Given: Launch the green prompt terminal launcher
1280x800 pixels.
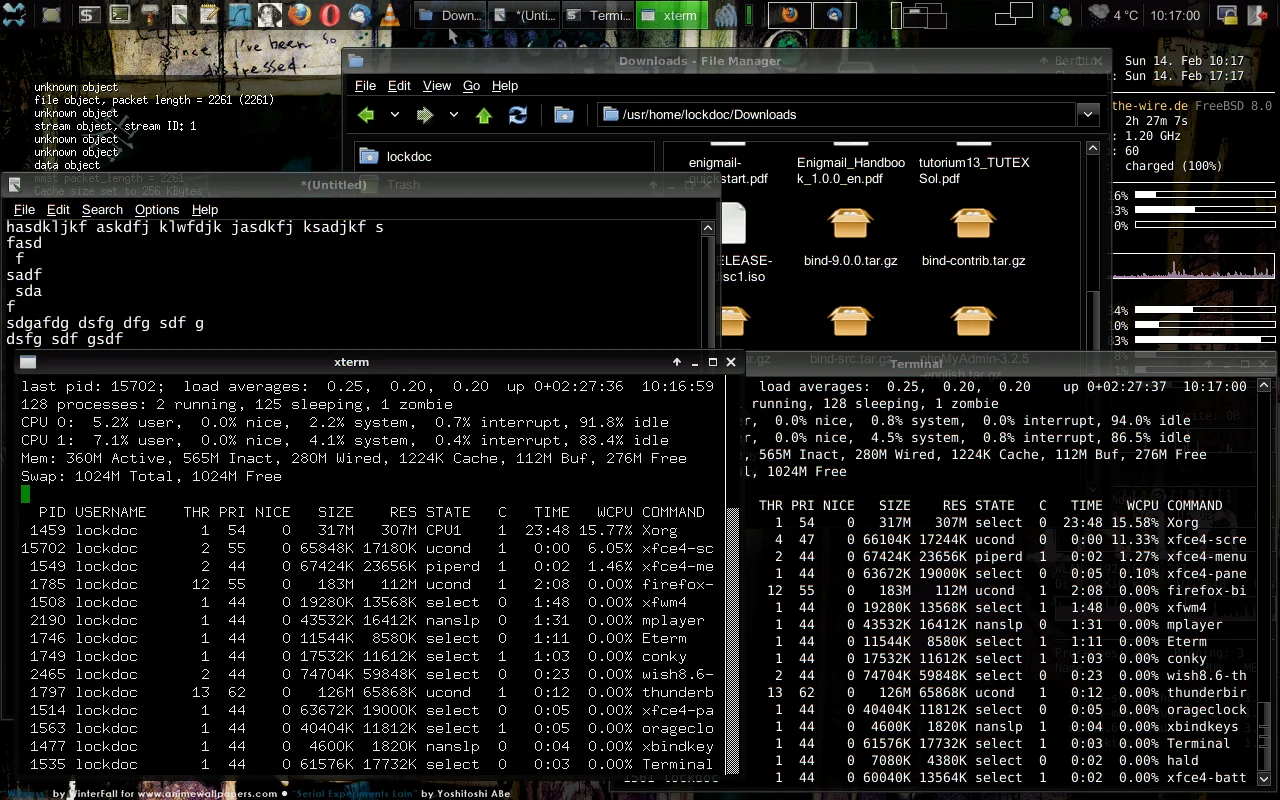Looking at the screenshot, I should coord(119,15).
